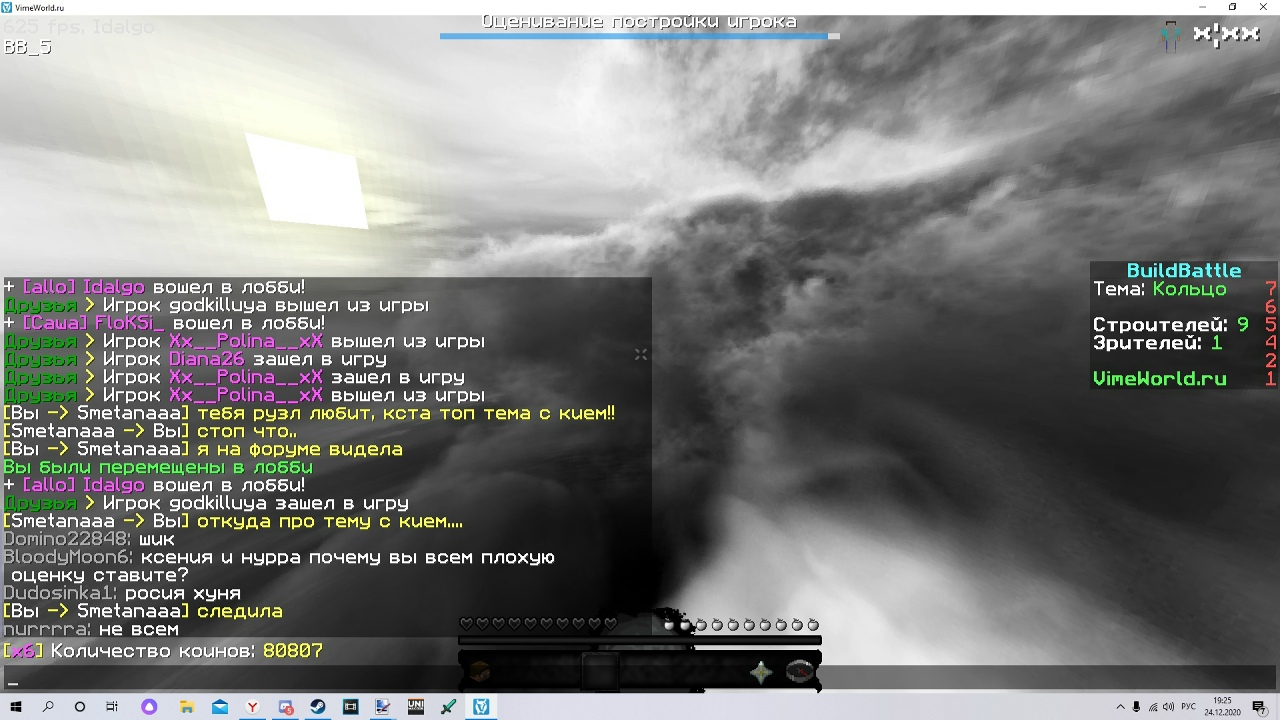
Task: Switch to the VimeWorld taskbar window
Action: pyautogui.click(x=481, y=707)
